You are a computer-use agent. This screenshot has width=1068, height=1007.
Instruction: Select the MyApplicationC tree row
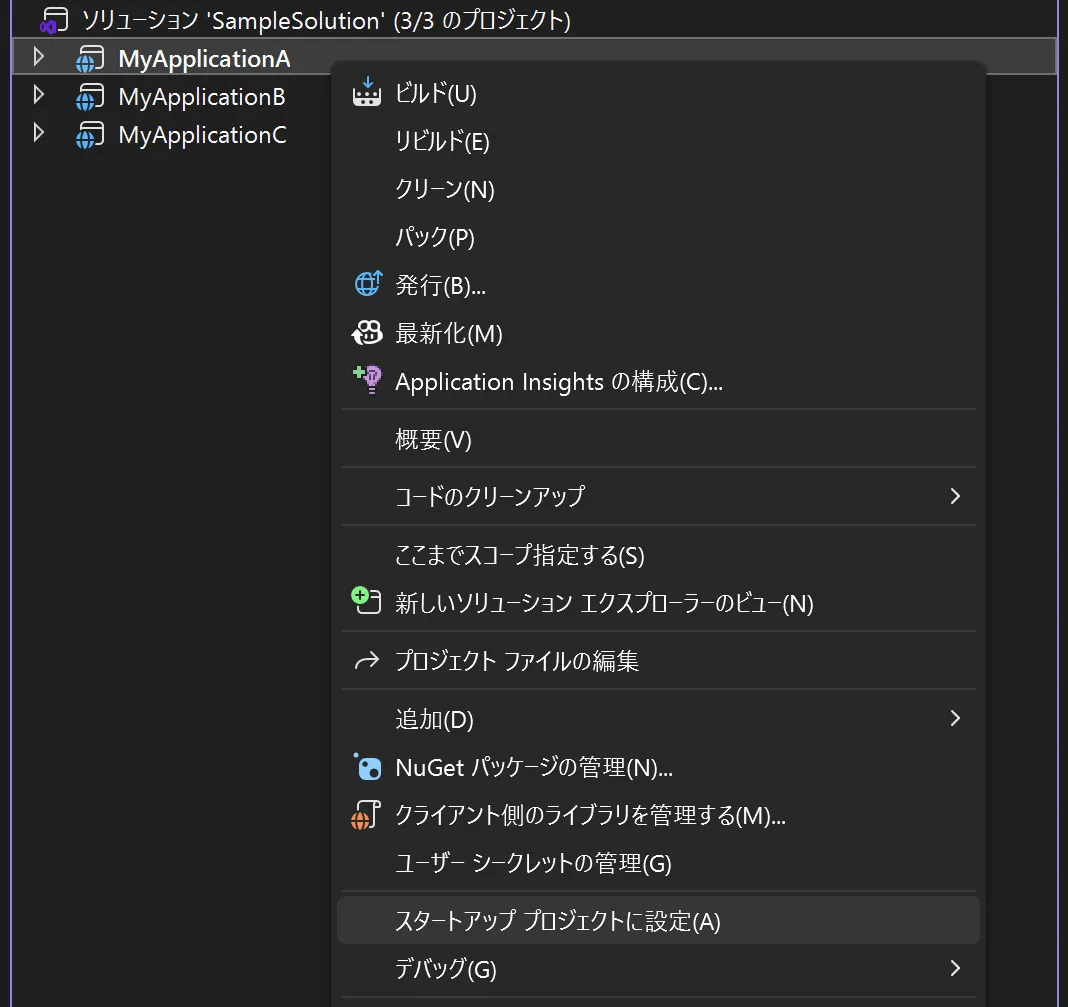point(171,134)
